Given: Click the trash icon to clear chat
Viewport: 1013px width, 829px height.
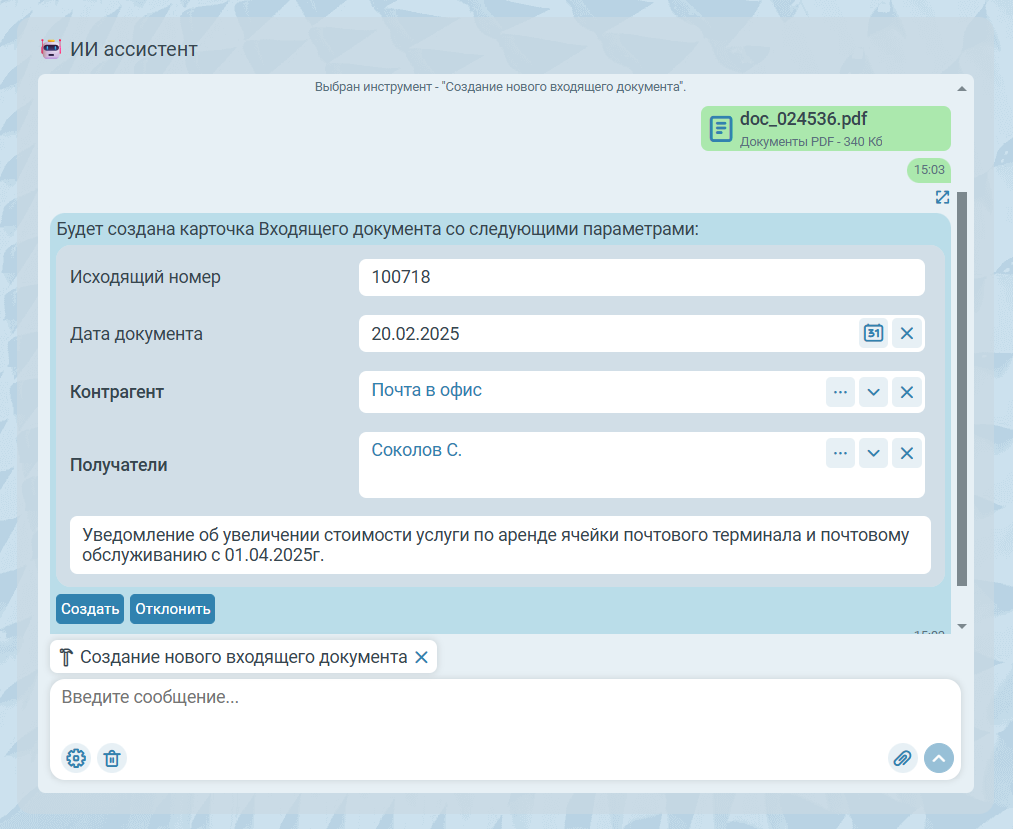Looking at the screenshot, I should (x=112, y=758).
